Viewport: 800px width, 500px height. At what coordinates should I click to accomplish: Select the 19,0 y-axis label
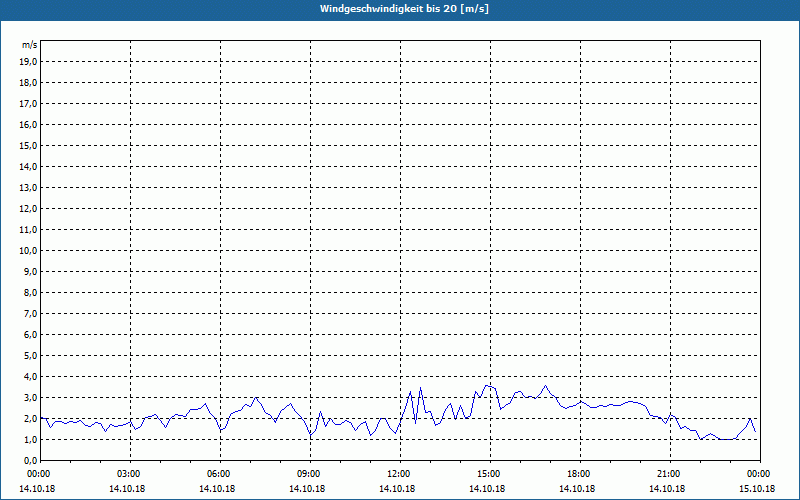(x=29, y=61)
